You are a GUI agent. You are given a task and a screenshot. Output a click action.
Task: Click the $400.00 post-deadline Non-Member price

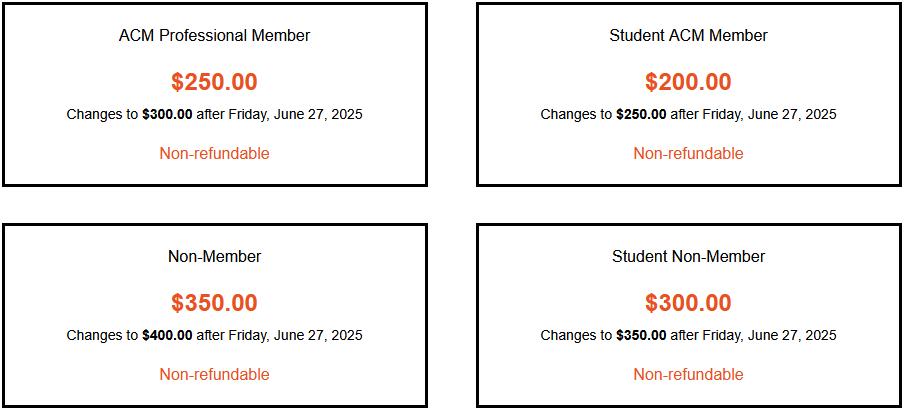[x=167, y=335]
